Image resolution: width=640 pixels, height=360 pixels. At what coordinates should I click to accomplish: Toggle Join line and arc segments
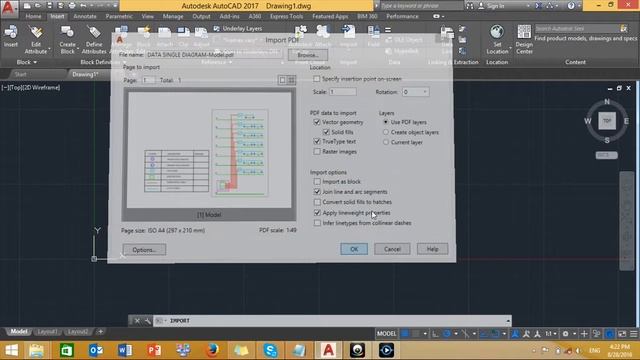click(x=317, y=191)
